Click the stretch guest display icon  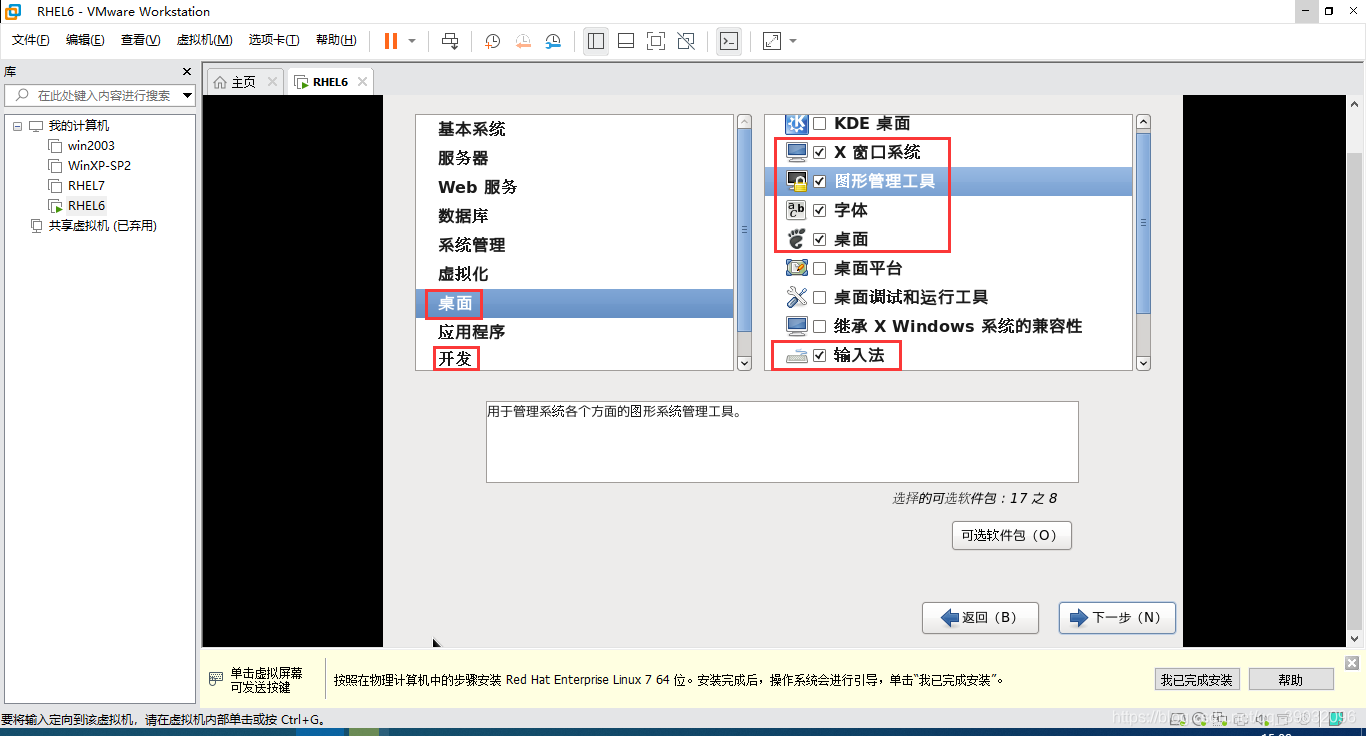point(771,41)
